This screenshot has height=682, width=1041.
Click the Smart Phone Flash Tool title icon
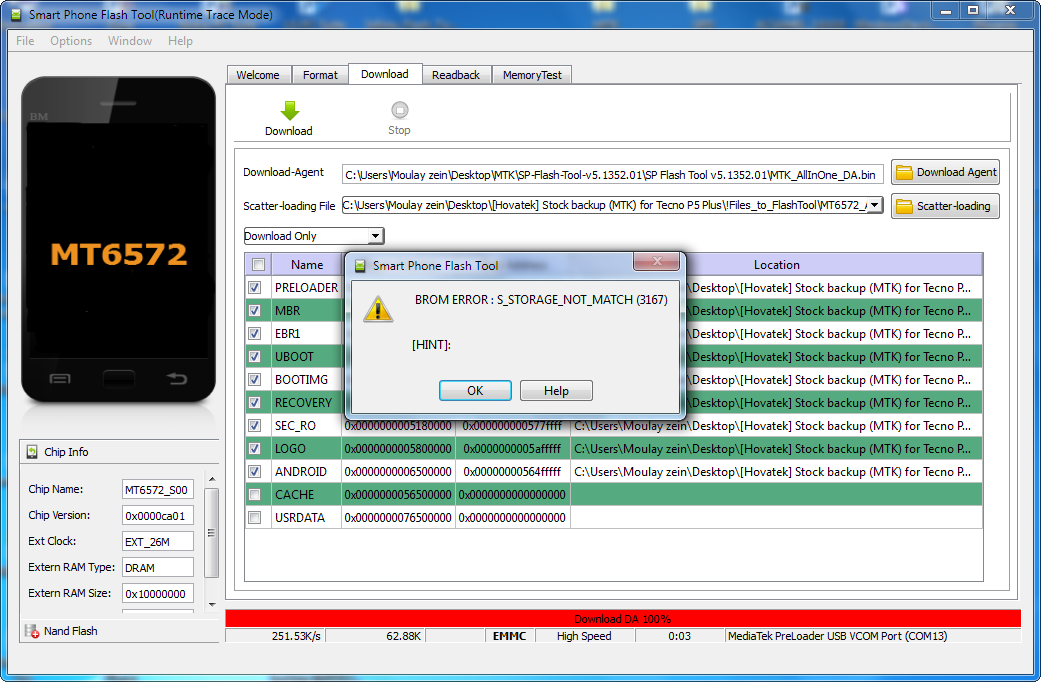pos(16,14)
